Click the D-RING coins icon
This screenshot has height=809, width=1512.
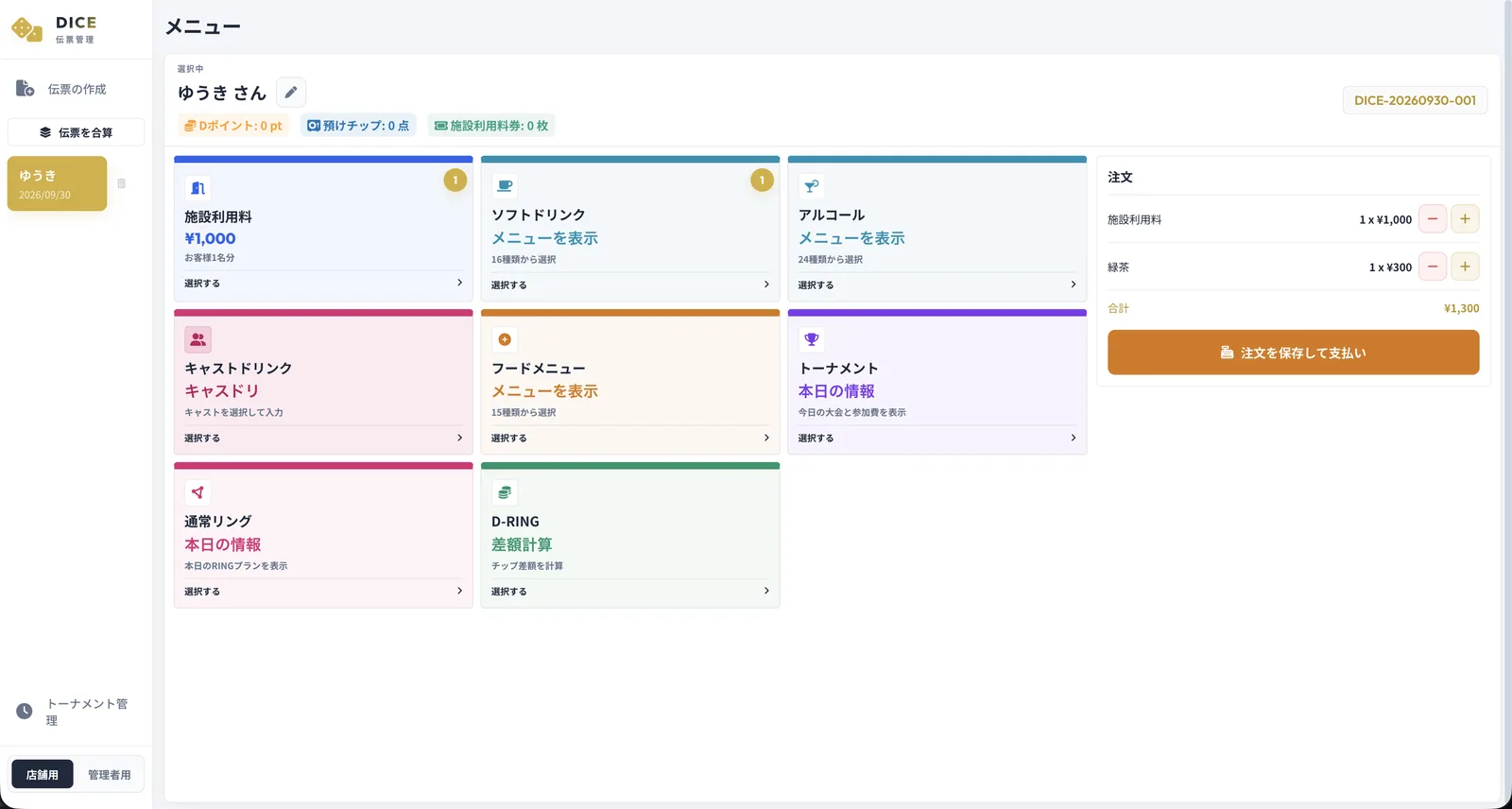(505, 492)
